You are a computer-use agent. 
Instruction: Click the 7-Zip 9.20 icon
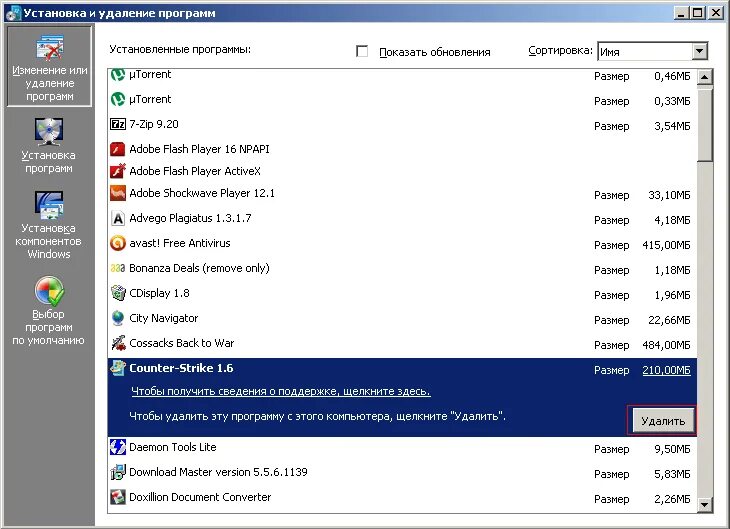click(118, 124)
